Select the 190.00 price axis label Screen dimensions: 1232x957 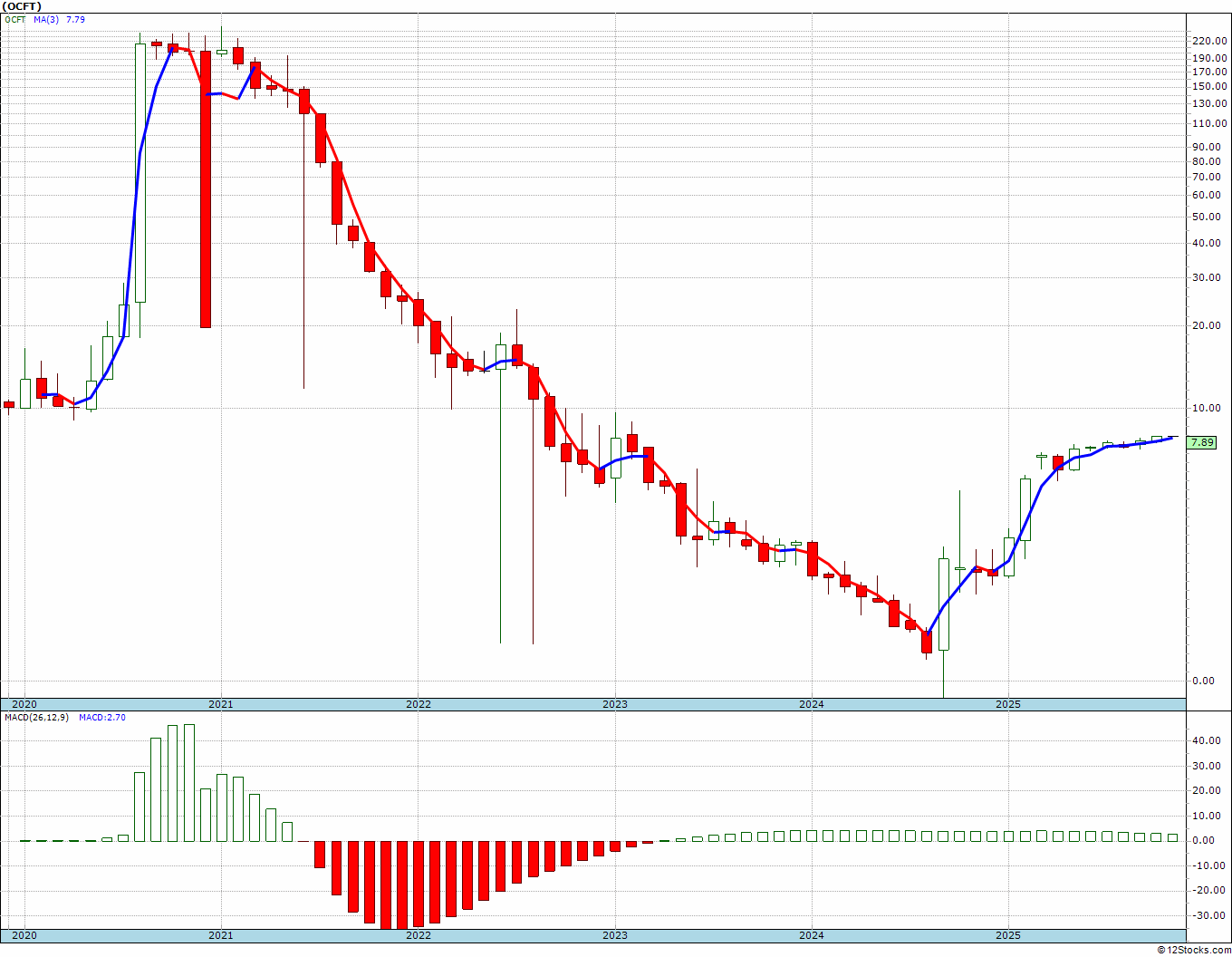[x=1209, y=57]
